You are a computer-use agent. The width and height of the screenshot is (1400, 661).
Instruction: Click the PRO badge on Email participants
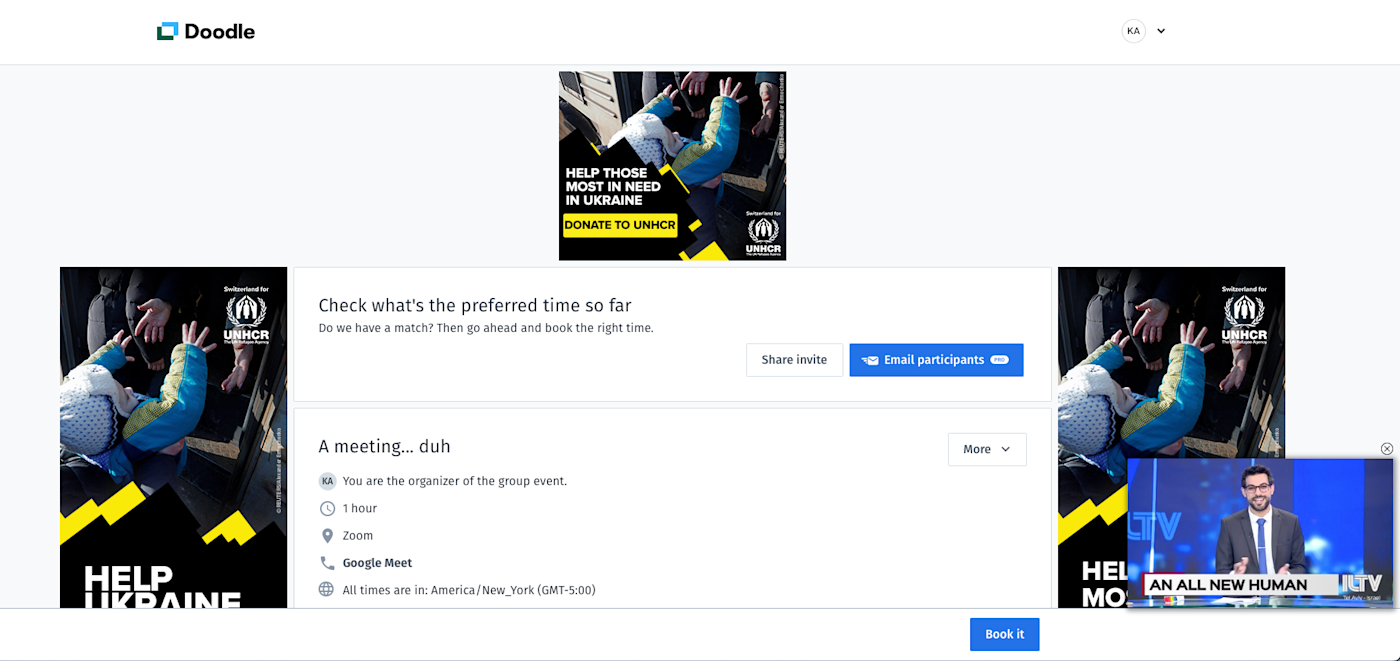click(999, 360)
